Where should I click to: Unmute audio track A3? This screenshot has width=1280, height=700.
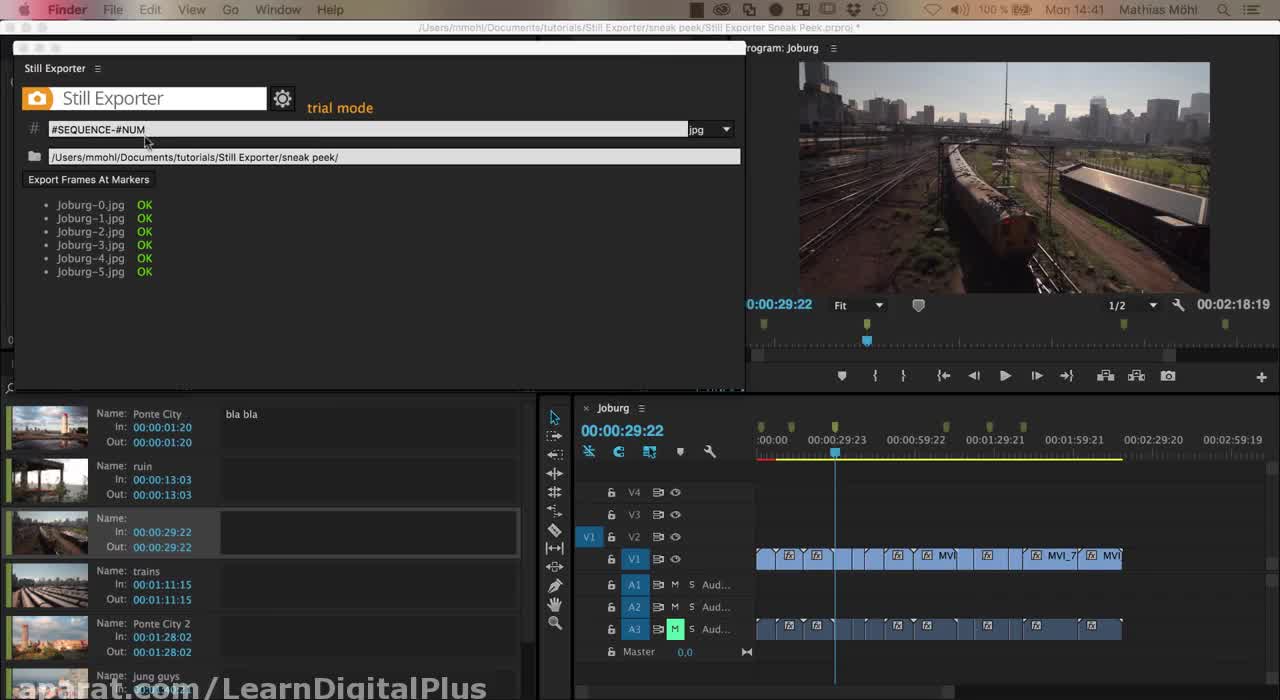tap(675, 629)
